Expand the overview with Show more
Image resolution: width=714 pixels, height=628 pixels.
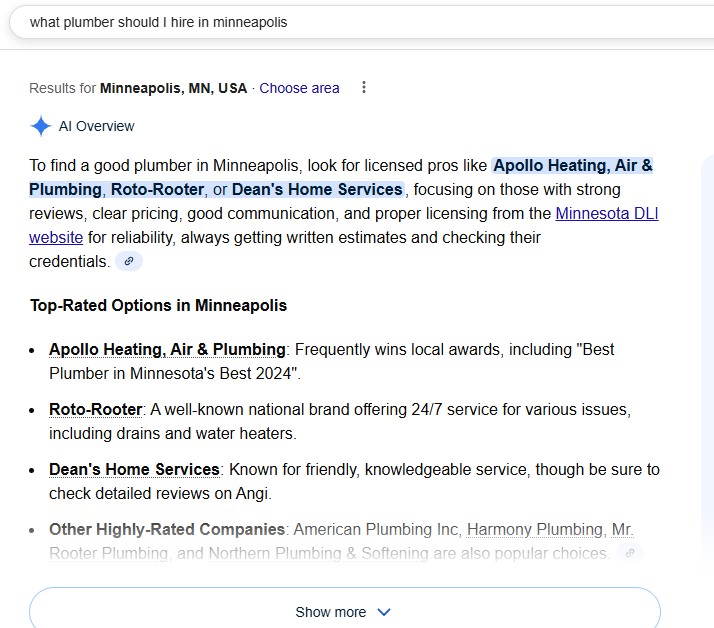345,610
